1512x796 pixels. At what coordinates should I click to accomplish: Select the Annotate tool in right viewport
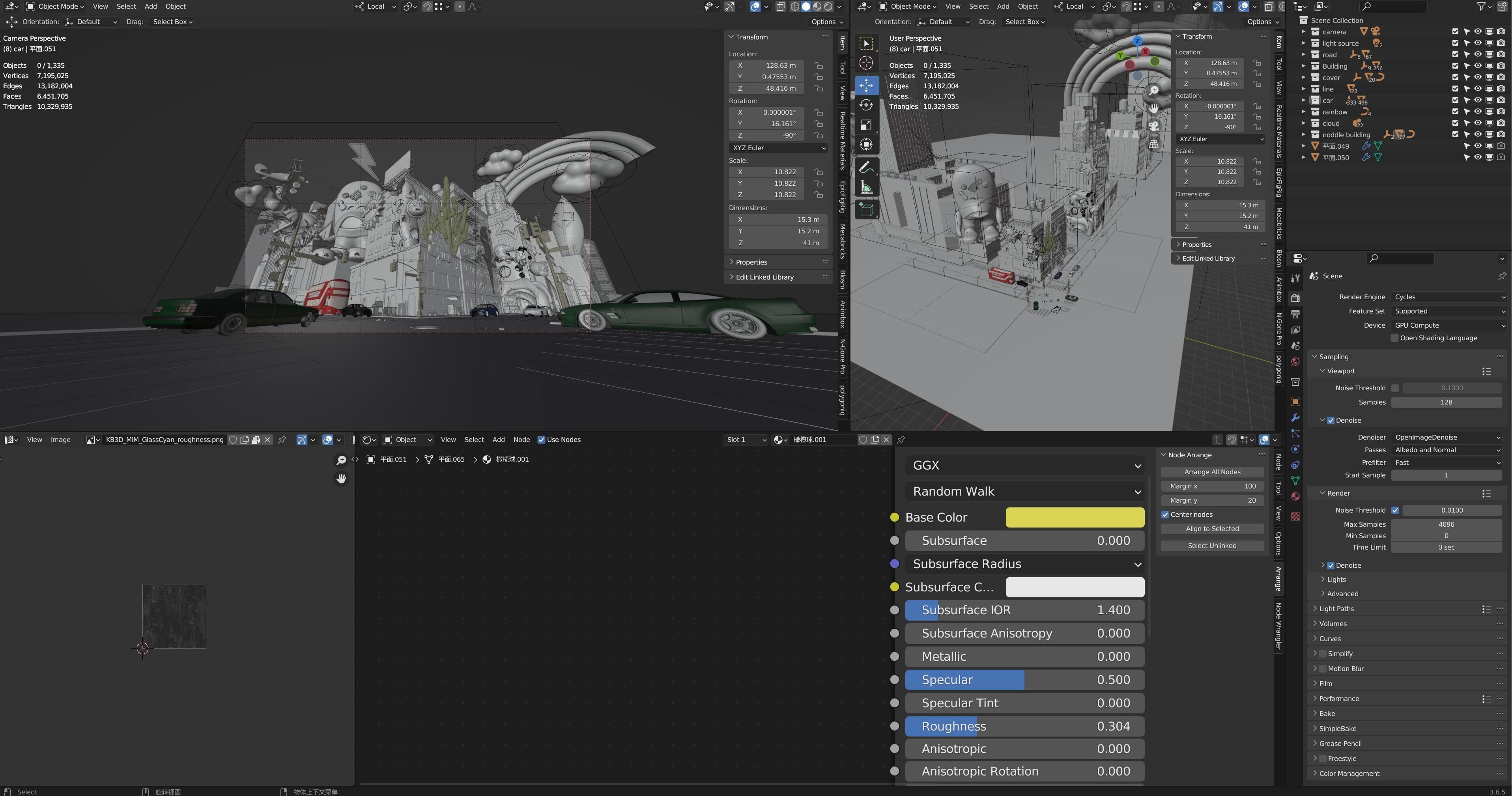coord(866,168)
